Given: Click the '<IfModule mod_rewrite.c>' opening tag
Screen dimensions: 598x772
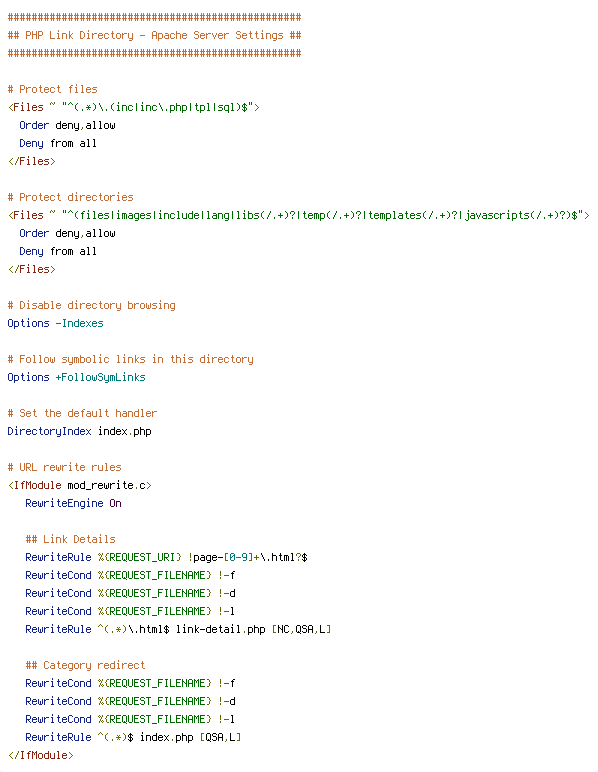Looking at the screenshot, I should point(80,485).
